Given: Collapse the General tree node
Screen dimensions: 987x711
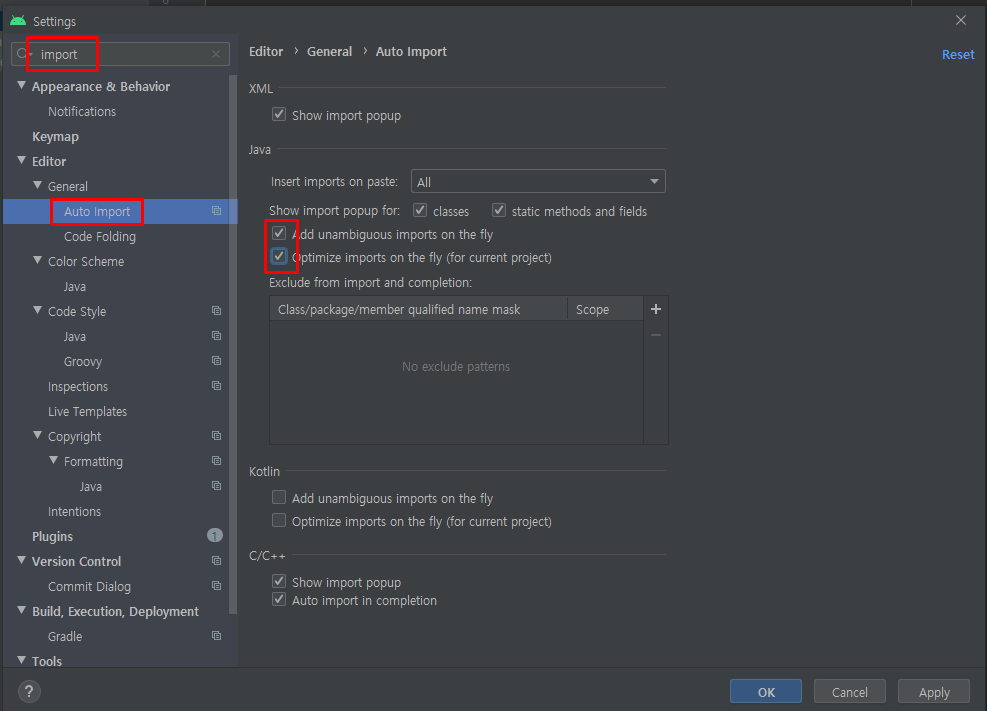Looking at the screenshot, I should click(x=38, y=185).
